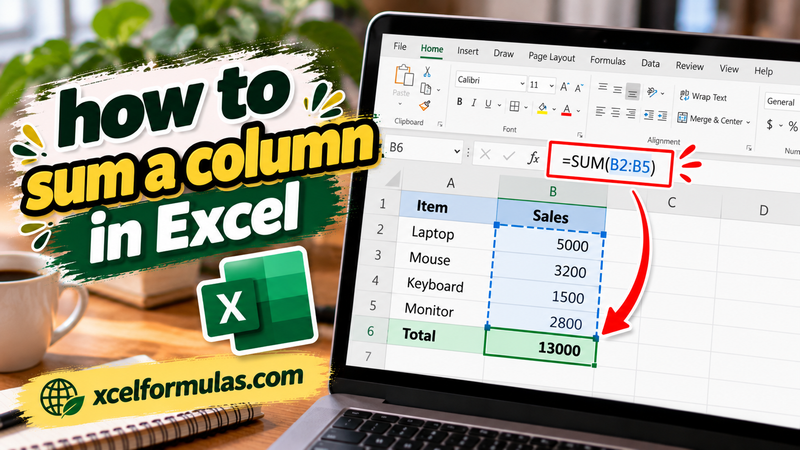800x450 pixels.
Task: Switch to the Insert tab
Action: tap(468, 51)
